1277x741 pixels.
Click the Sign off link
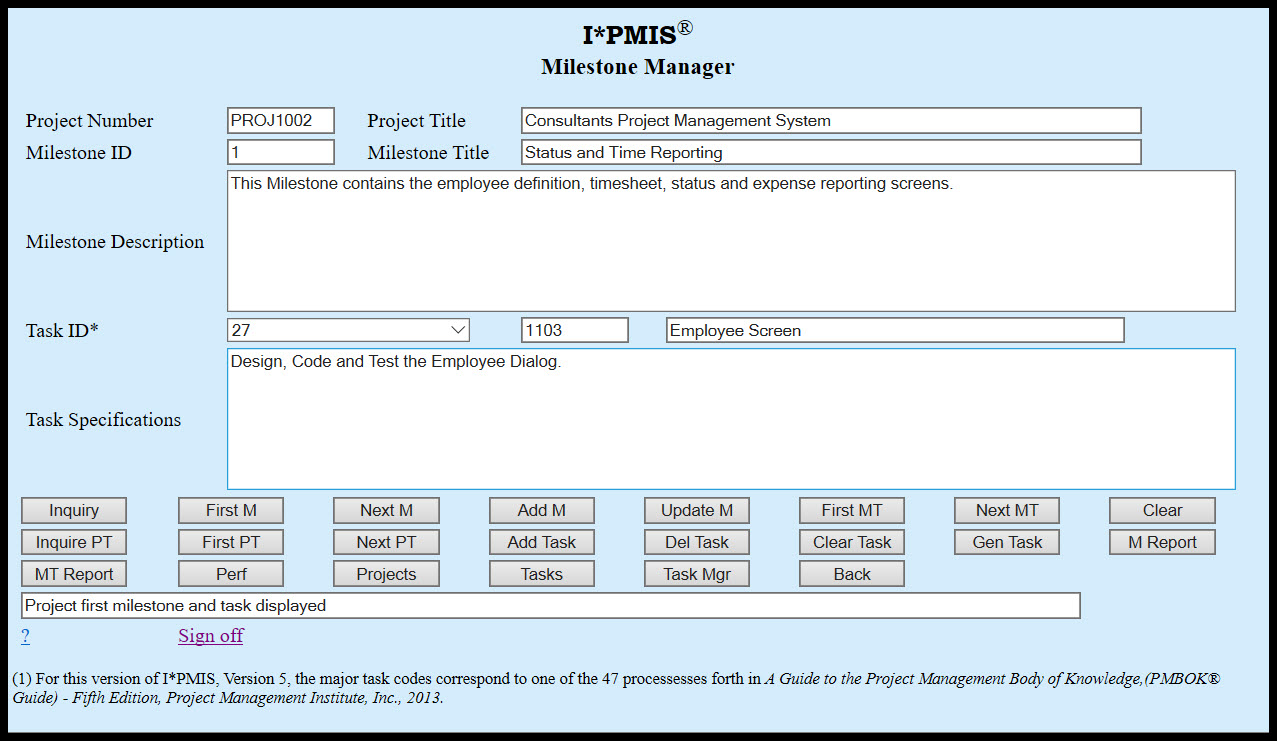(x=210, y=636)
